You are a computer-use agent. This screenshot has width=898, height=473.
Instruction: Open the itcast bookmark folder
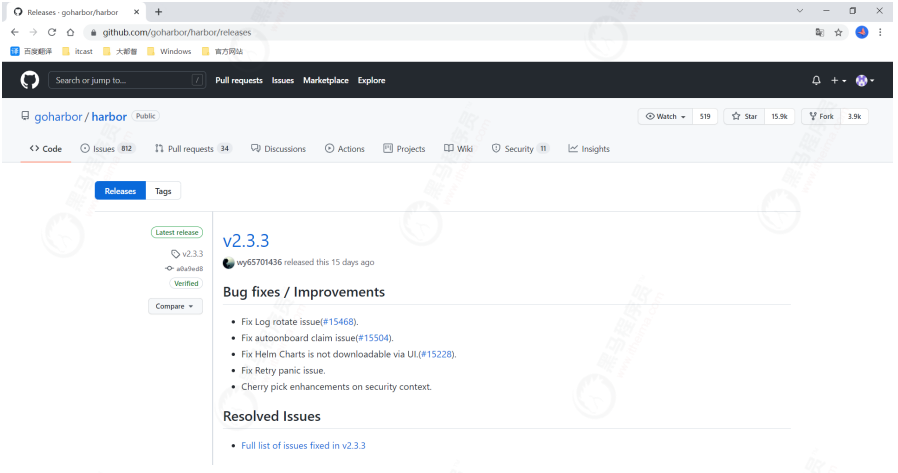click(x=77, y=52)
